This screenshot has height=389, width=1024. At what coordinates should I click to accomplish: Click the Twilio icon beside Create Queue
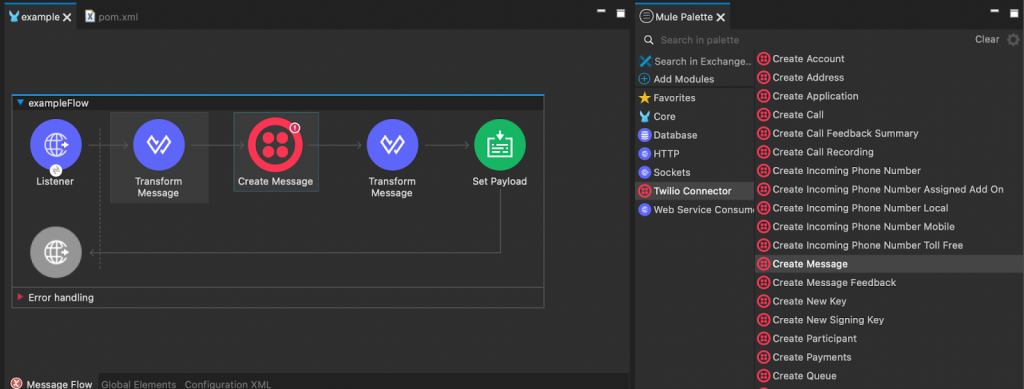coord(763,376)
